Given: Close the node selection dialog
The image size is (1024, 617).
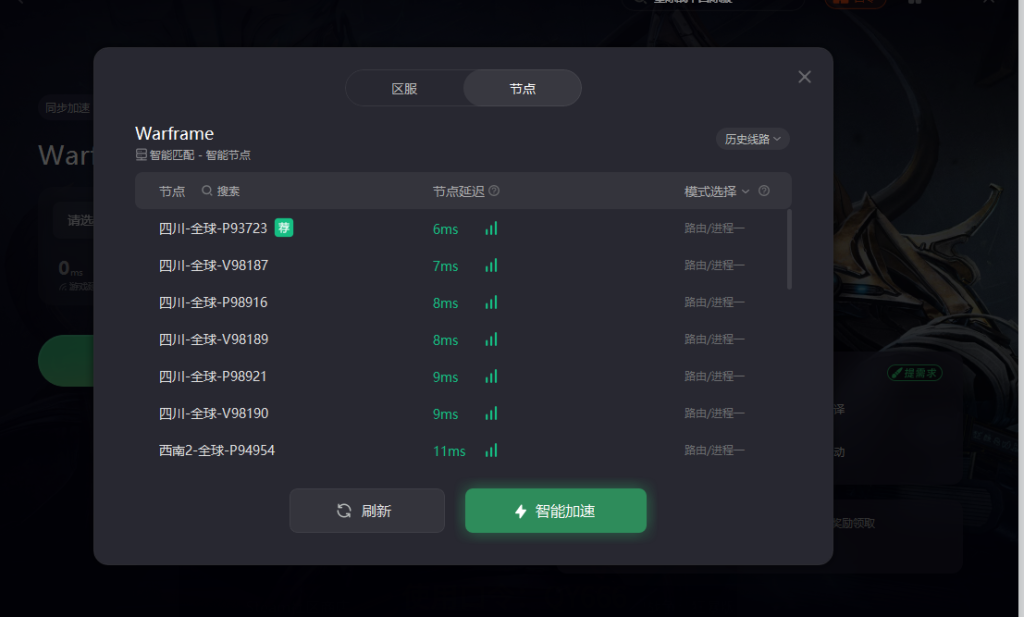Looking at the screenshot, I should click(805, 77).
